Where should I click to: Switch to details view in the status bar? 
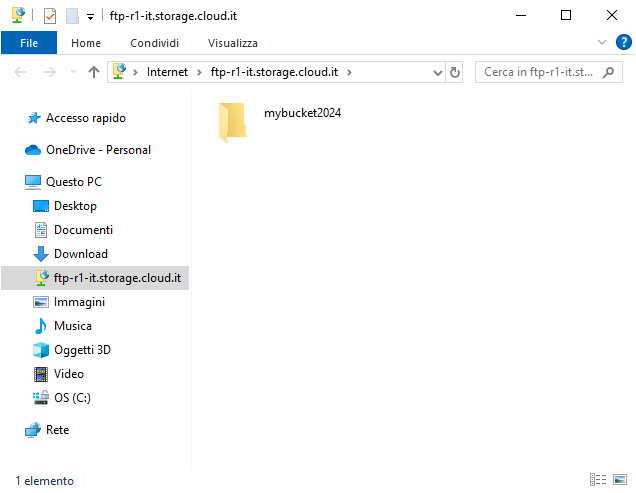(598, 480)
